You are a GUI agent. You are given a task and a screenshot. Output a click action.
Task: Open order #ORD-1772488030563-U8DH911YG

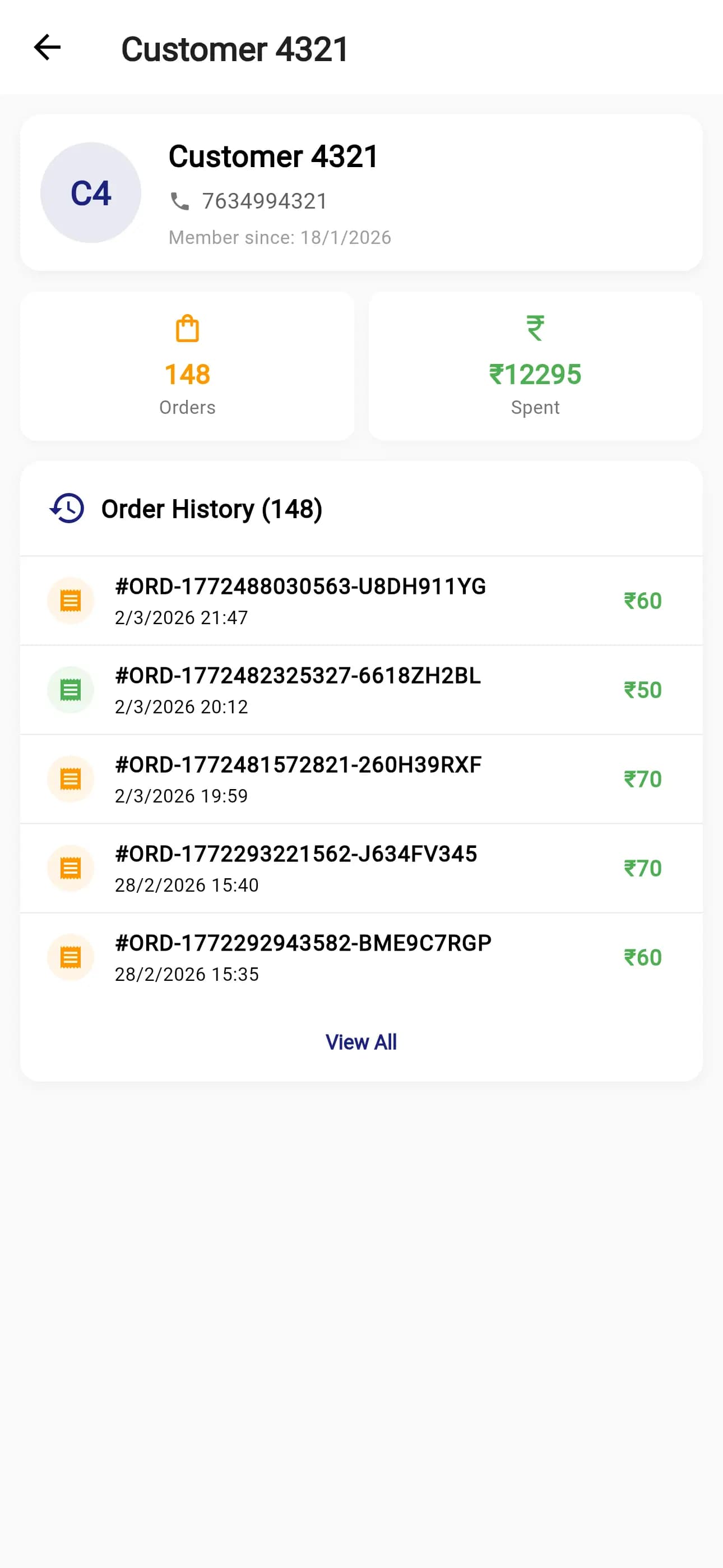[300, 587]
